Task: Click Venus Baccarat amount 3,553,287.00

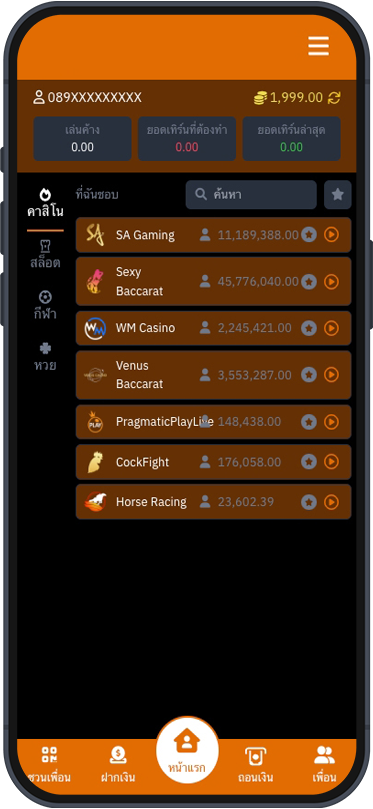Action: pos(254,375)
